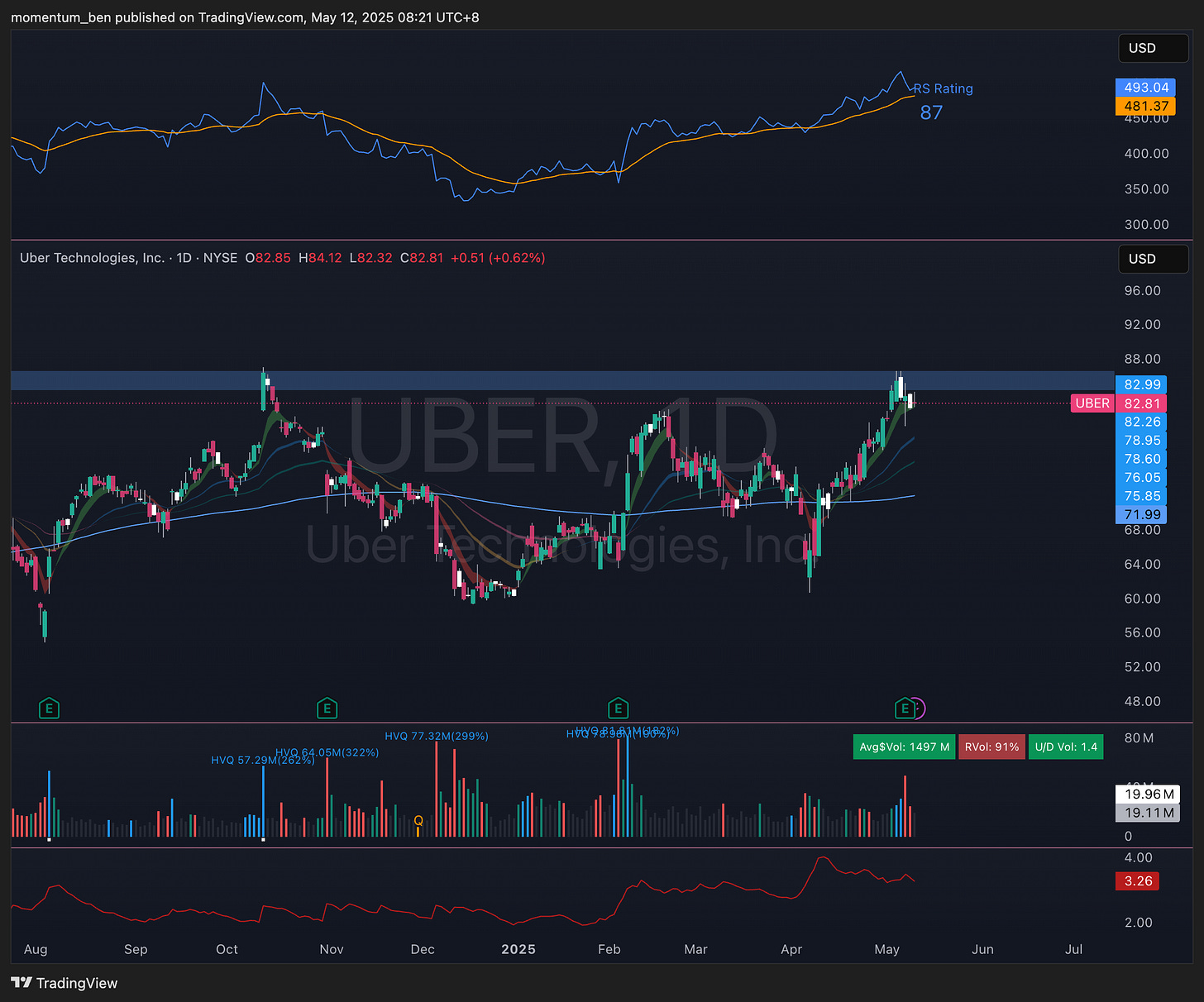The width and height of the screenshot is (1204, 1002).
Task: Click the TradingView logo at bottom
Action: coord(64,983)
